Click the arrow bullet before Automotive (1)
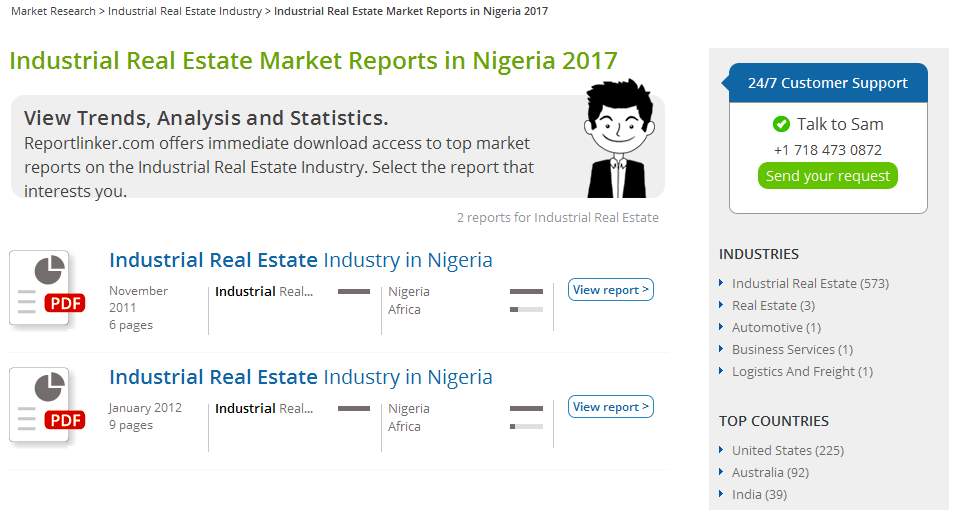954x510 pixels. (721, 327)
